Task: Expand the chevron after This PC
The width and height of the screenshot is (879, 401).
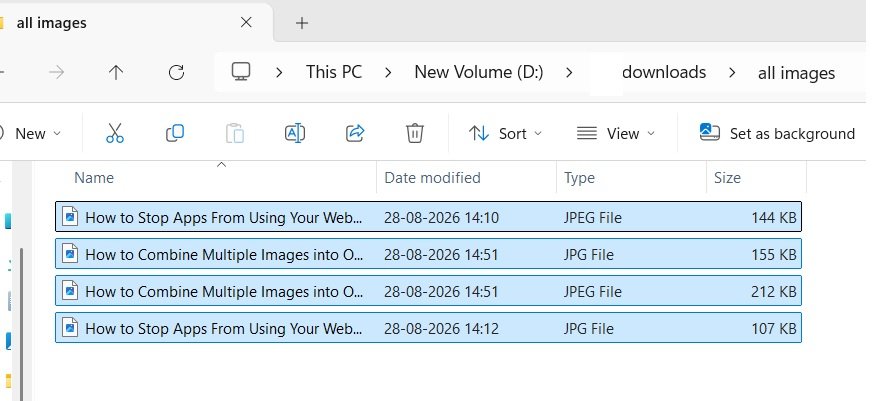Action: coord(388,72)
